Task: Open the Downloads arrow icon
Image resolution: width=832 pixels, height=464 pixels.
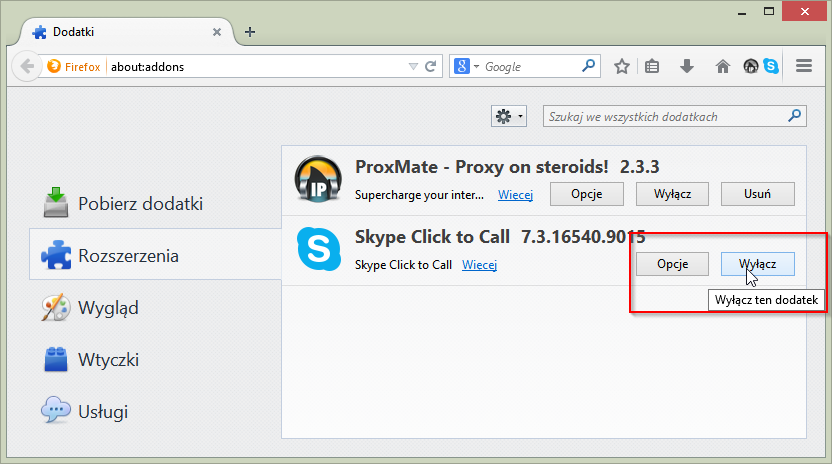Action: tap(687, 67)
